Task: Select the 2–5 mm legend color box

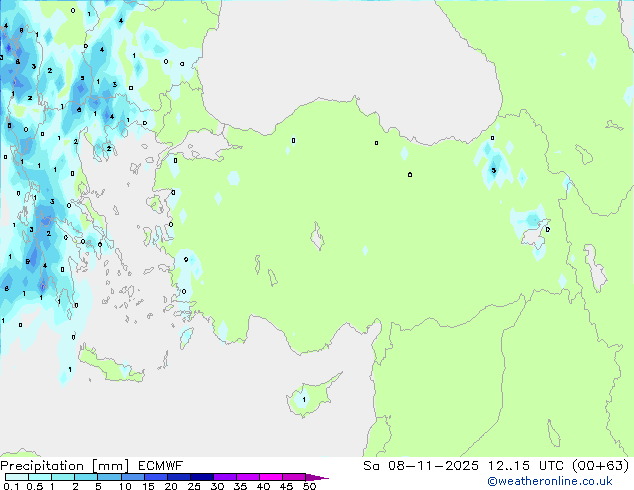Action: point(86,477)
